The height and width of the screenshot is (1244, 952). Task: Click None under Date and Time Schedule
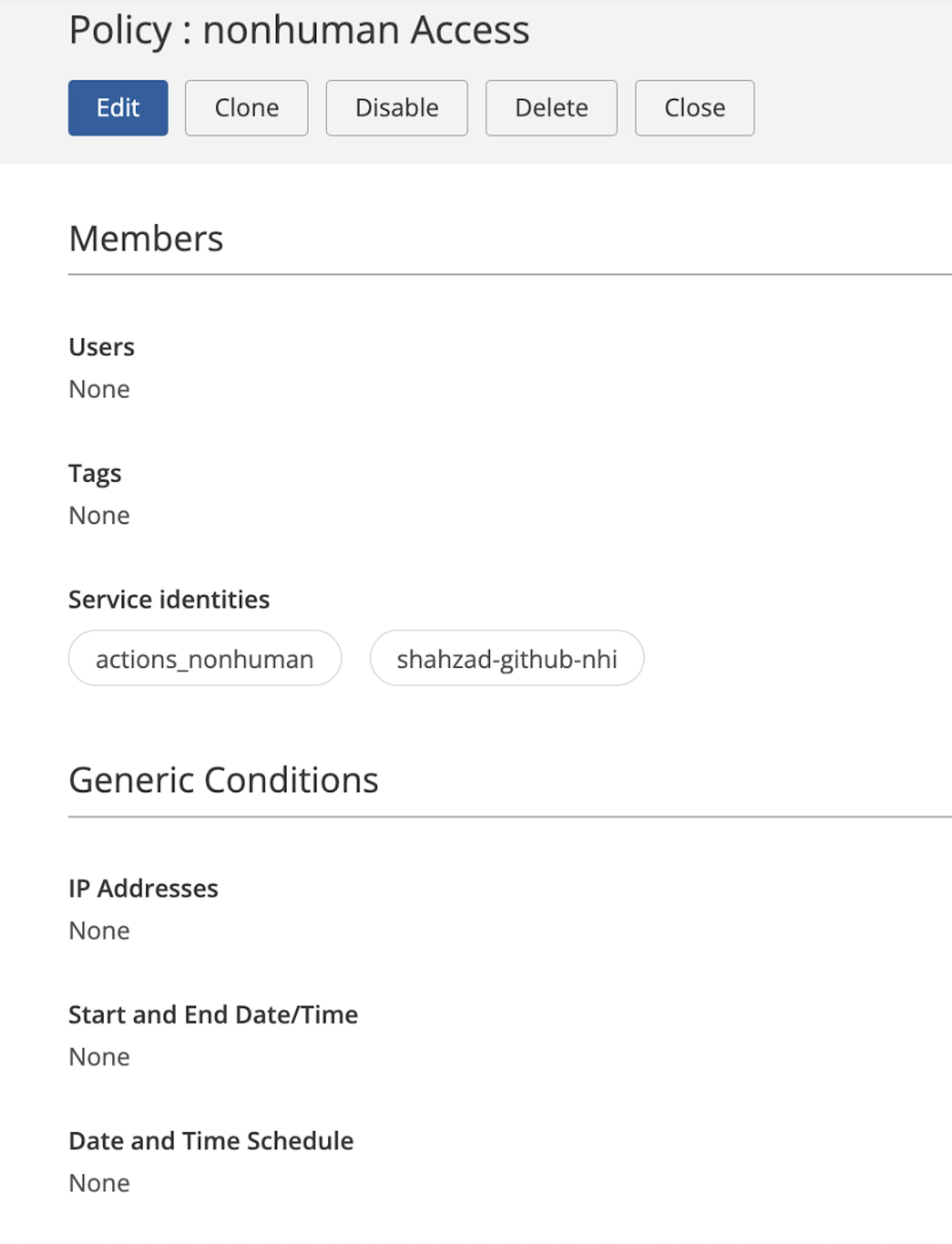point(99,1184)
